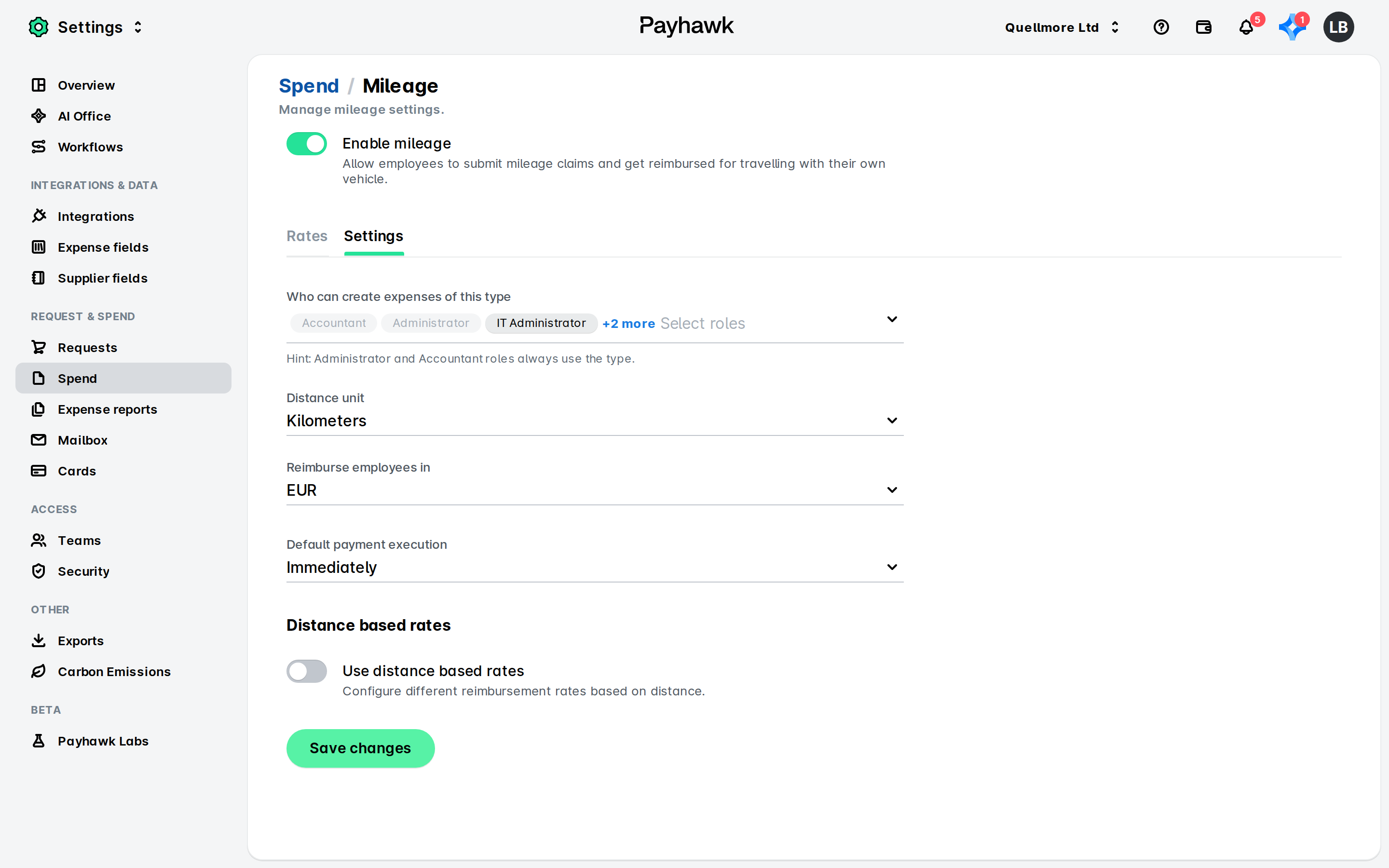The height and width of the screenshot is (868, 1389).
Task: Click the Carbon Emissions leaf icon
Action: [x=39, y=672]
